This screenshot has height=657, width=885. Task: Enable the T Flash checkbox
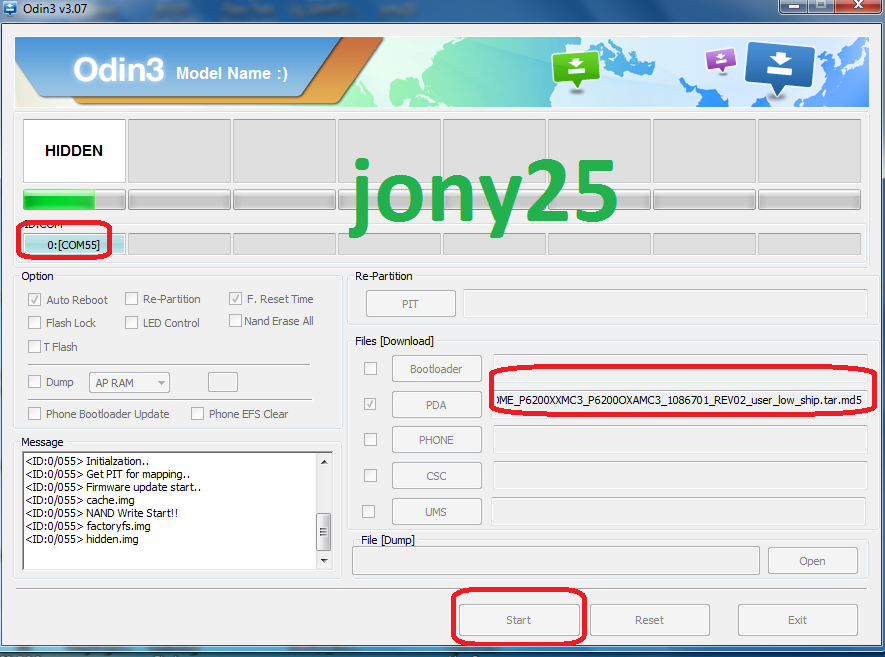click(34, 347)
